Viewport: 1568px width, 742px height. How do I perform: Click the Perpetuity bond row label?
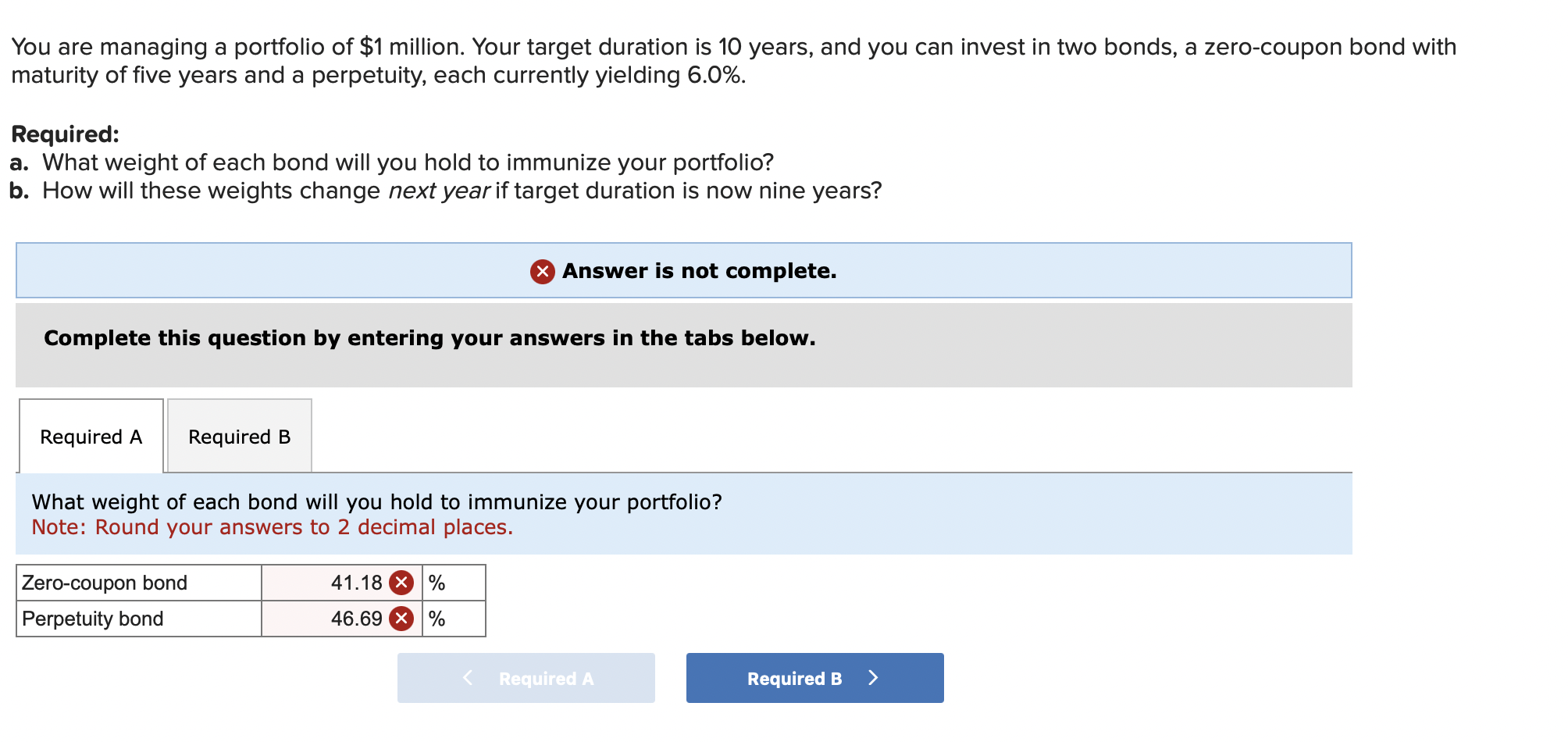pos(93,619)
